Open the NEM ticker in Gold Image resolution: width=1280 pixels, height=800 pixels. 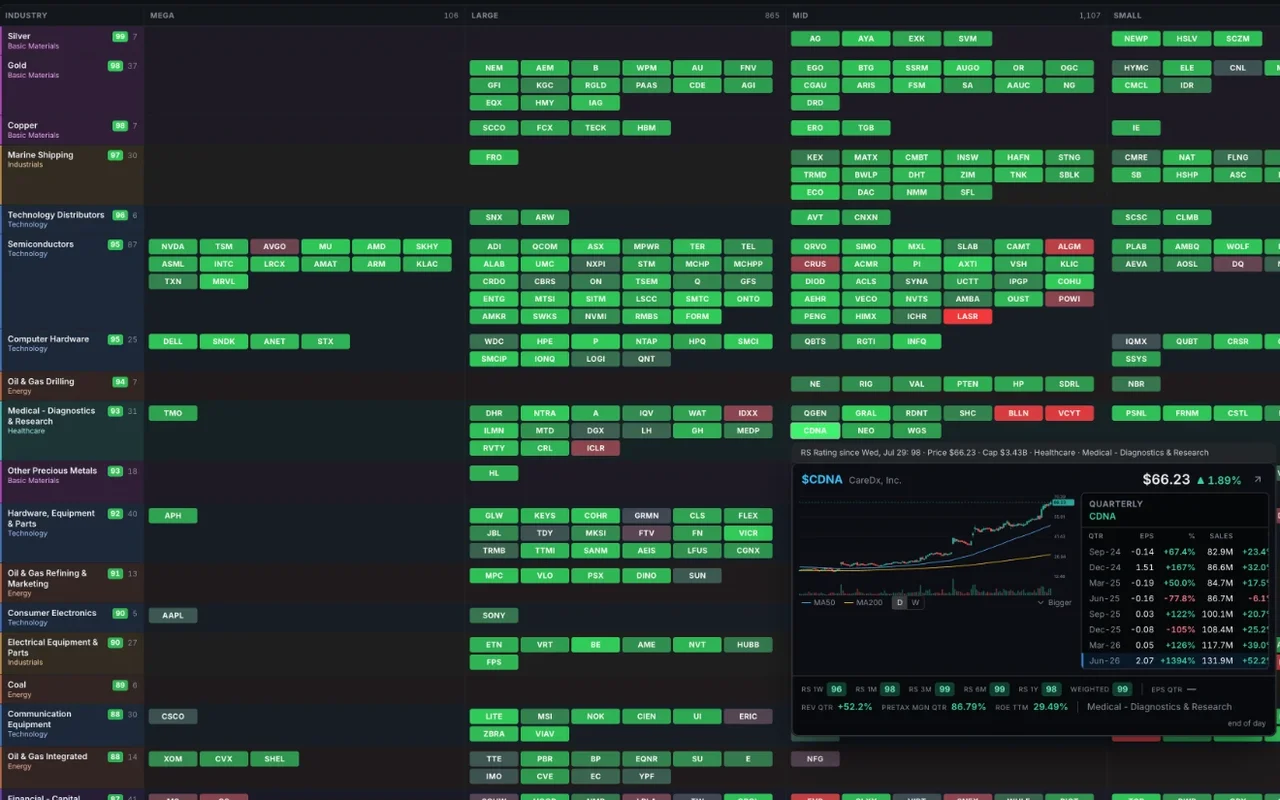(x=494, y=68)
